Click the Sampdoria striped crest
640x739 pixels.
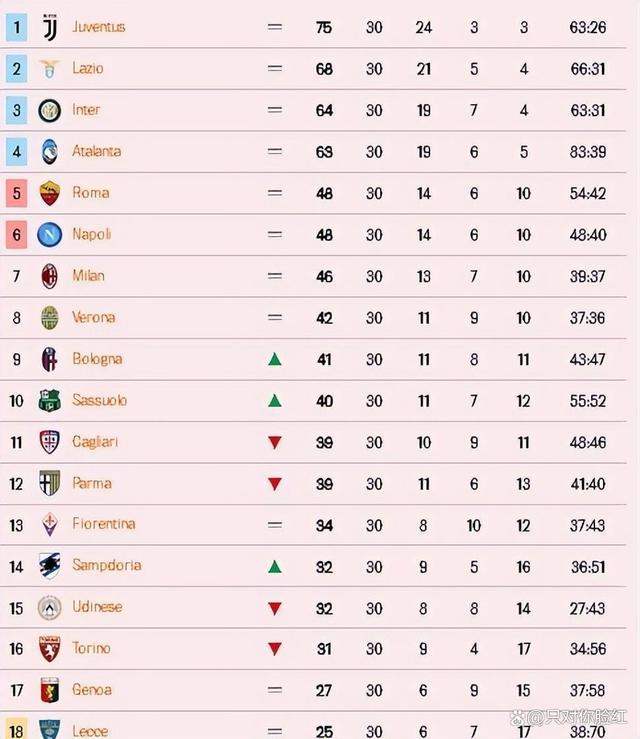point(49,566)
